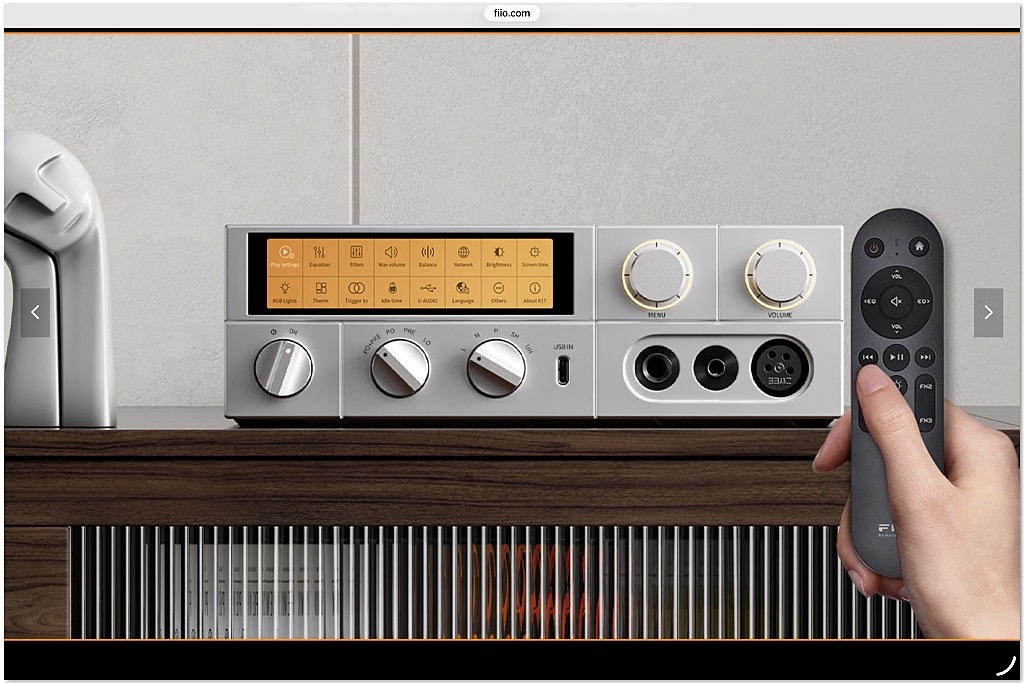Open the Trigger In tile on the device screen

click(356, 292)
